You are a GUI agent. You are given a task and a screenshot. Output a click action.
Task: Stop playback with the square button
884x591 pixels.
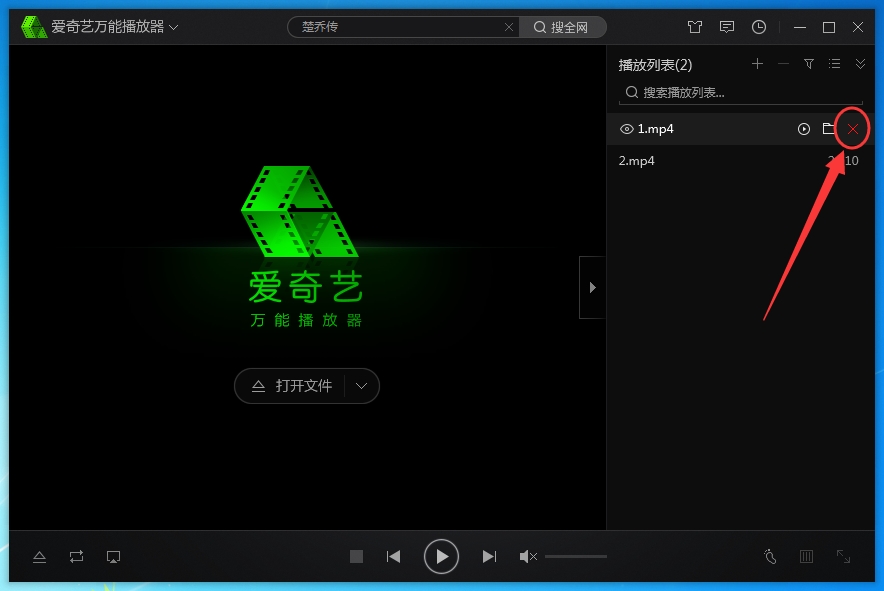(x=356, y=557)
